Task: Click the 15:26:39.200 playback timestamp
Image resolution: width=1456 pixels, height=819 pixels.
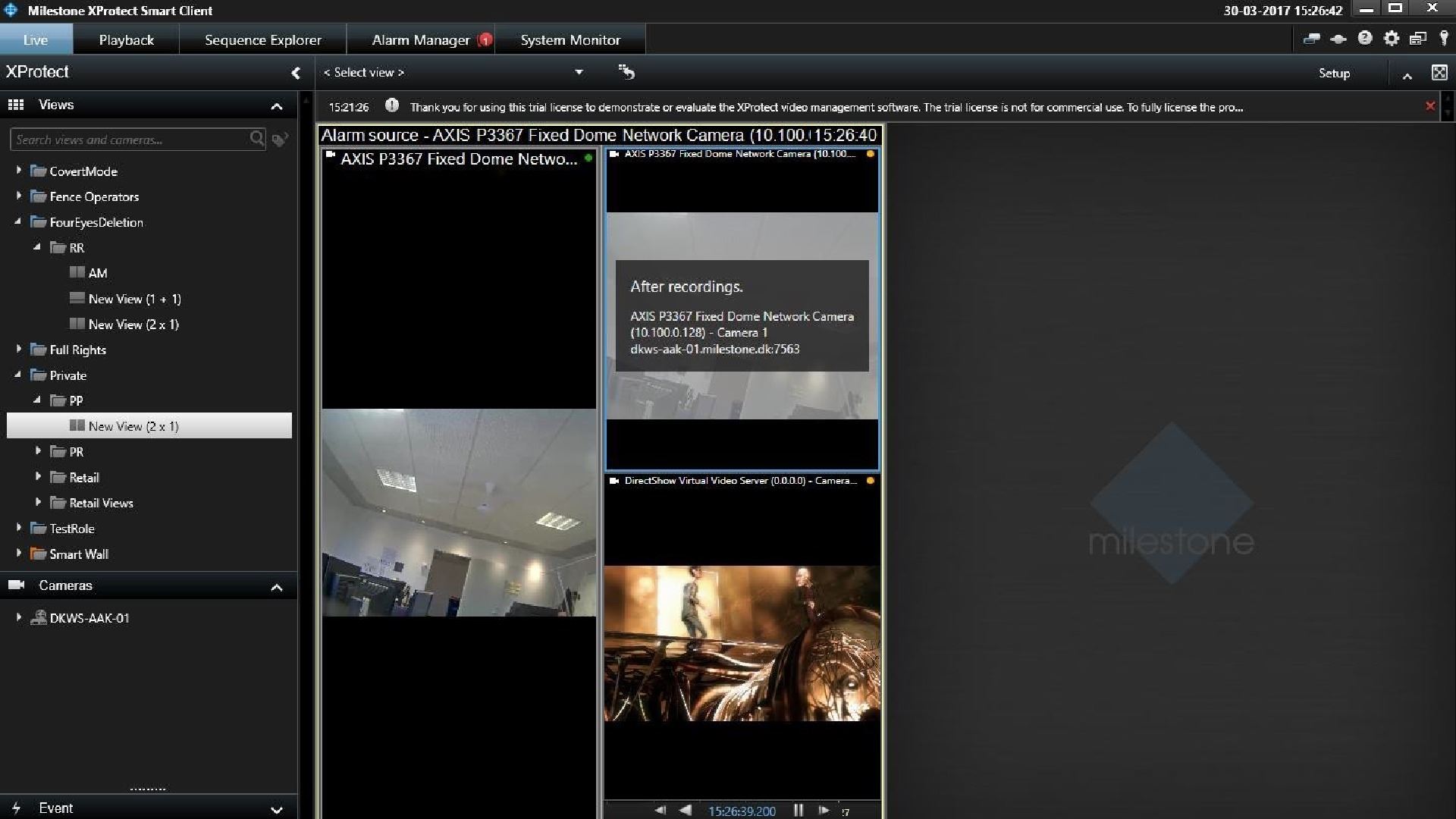Action: (742, 811)
